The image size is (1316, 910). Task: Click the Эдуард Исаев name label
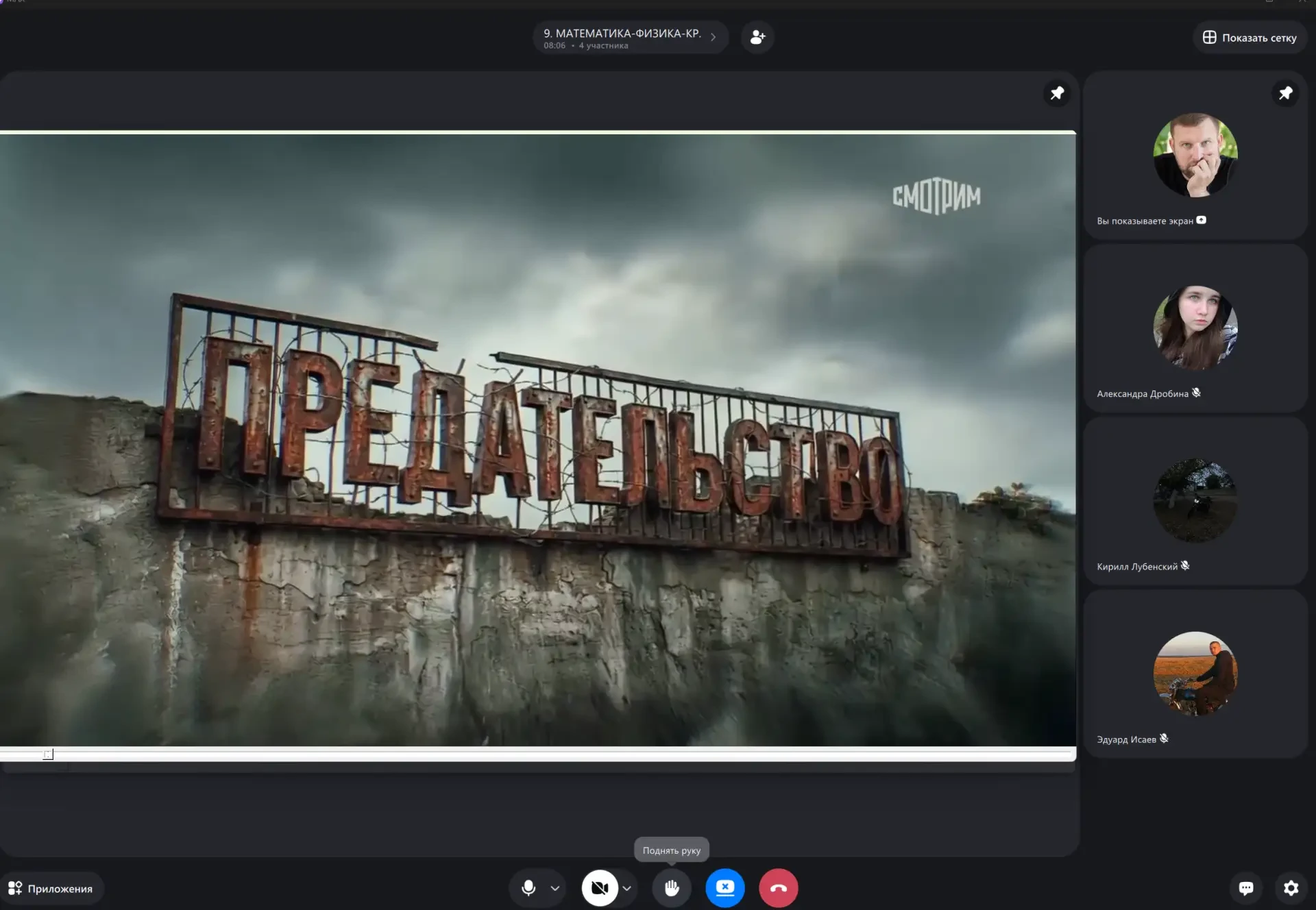[x=1126, y=739]
